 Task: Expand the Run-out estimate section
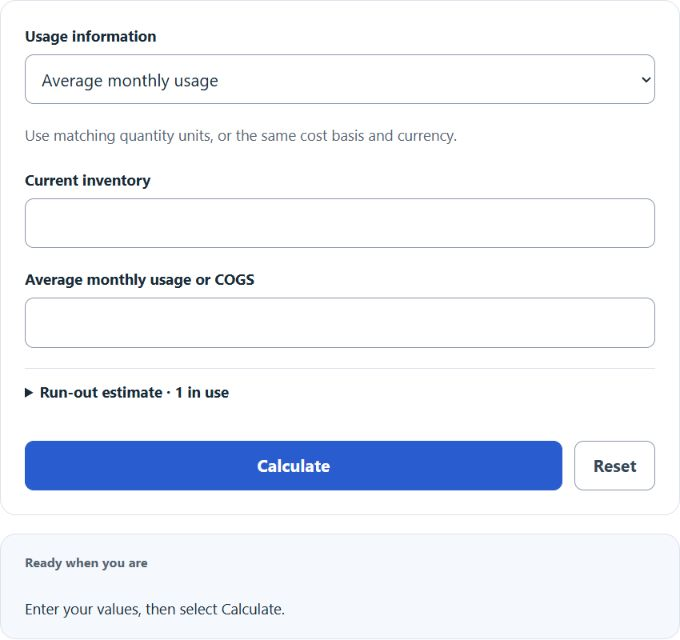click(127, 392)
